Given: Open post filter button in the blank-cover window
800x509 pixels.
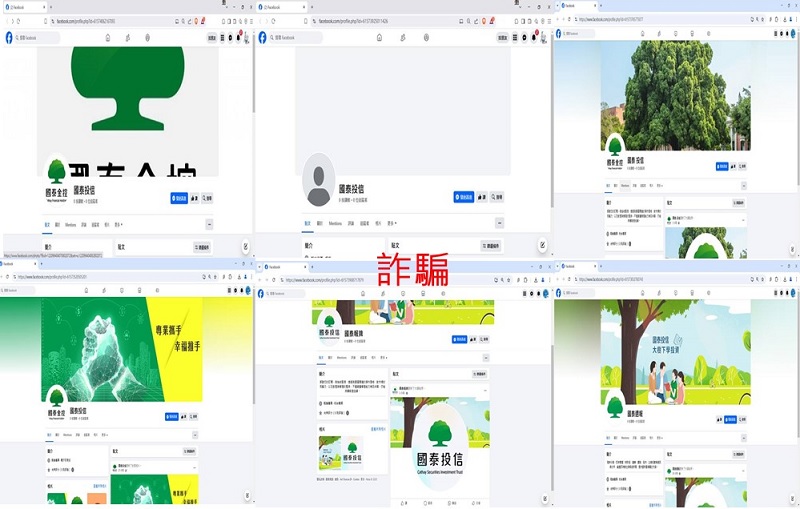Looking at the screenshot, I should click(491, 246).
